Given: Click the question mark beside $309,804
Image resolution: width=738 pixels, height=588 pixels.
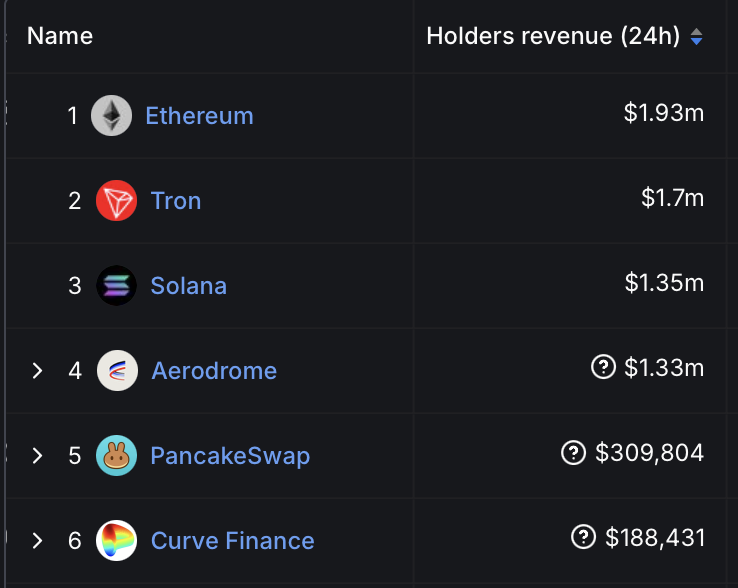Looking at the screenshot, I should coord(573,452).
